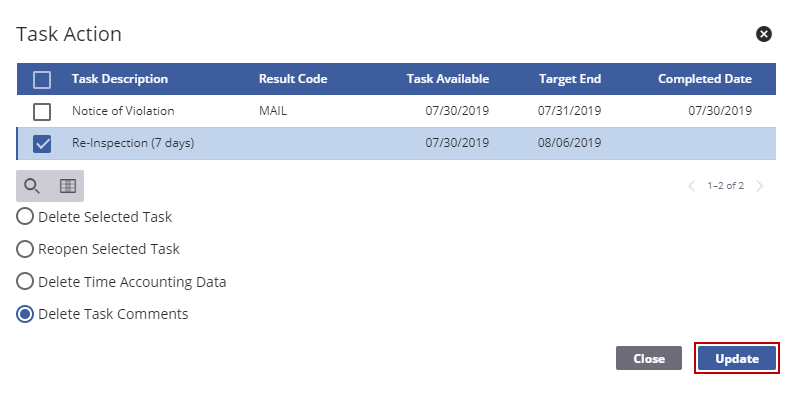Image resolution: width=793 pixels, height=393 pixels.
Task: Uncheck the Re-Inspection (7 days) checkbox
Action: 42,144
